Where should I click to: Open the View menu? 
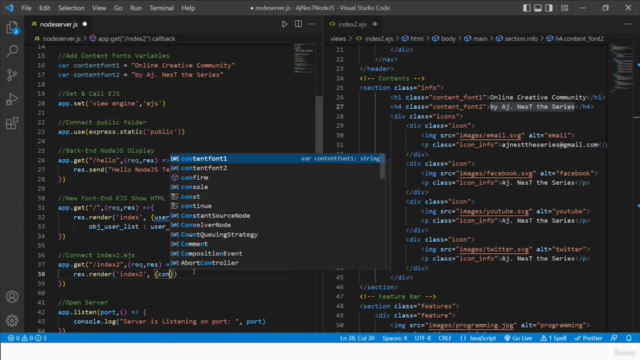coord(99,8)
